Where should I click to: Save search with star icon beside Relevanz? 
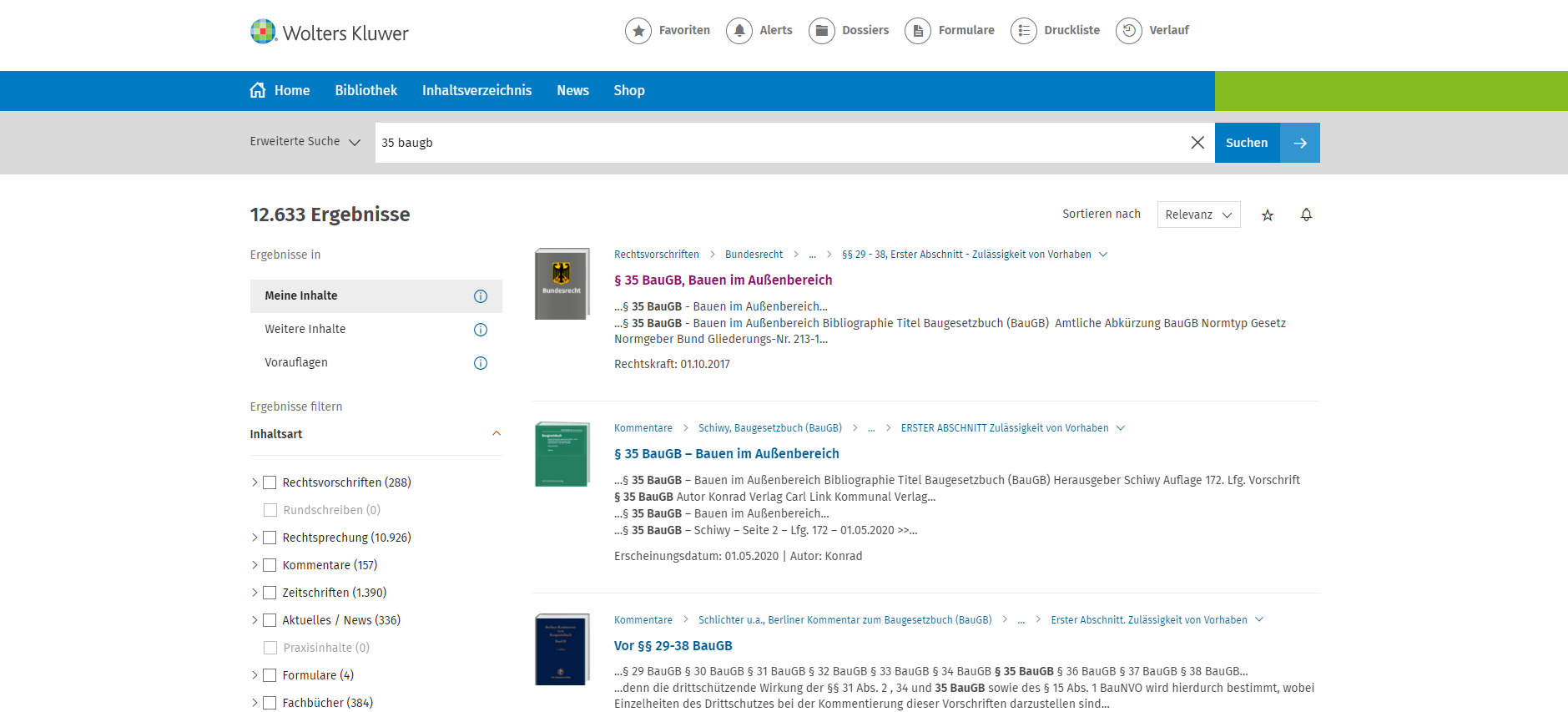pos(1267,215)
